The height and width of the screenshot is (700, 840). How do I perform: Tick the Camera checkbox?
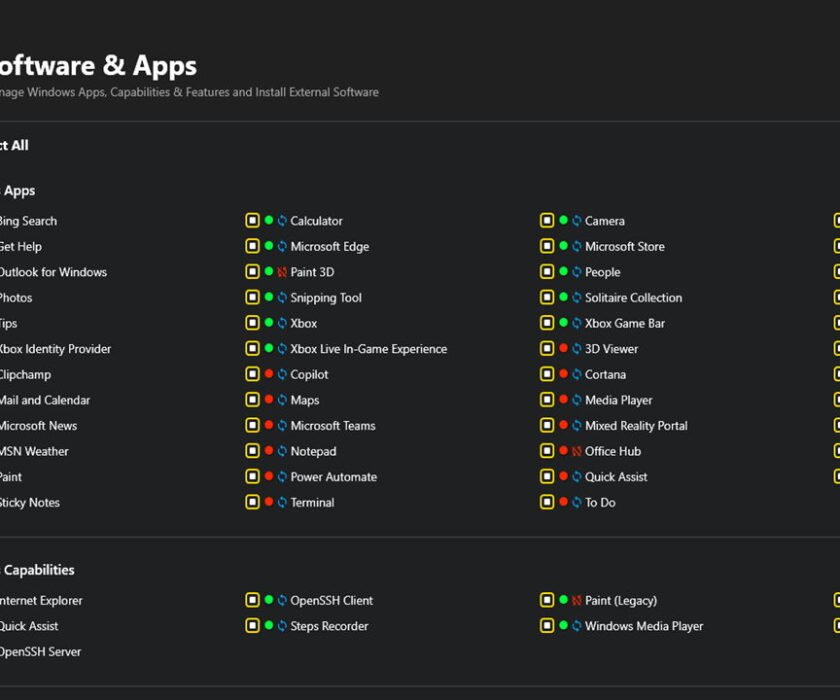coord(547,221)
